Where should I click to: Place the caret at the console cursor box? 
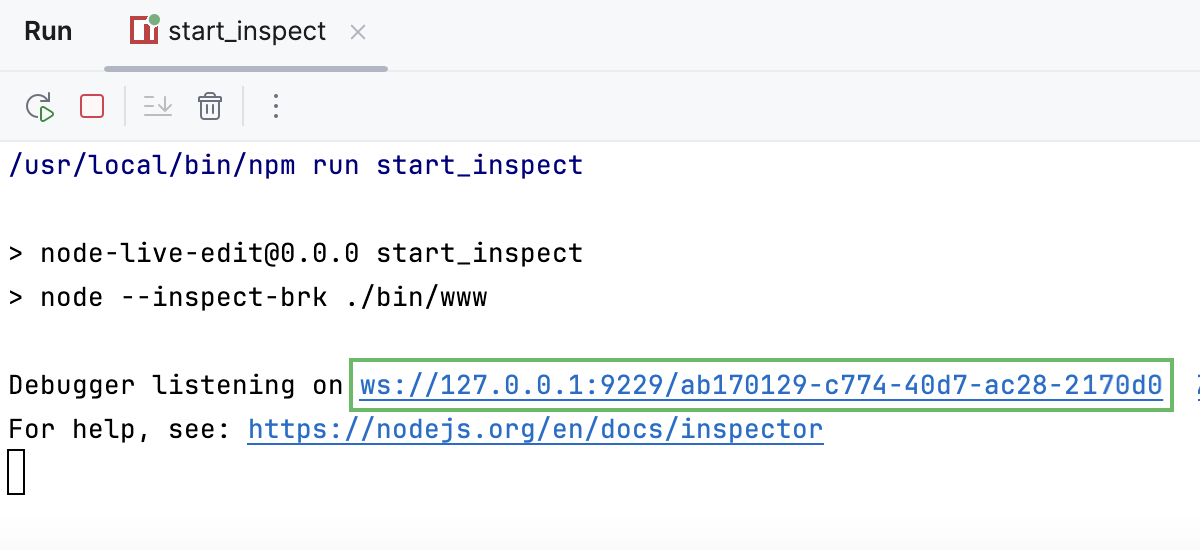click(x=16, y=472)
